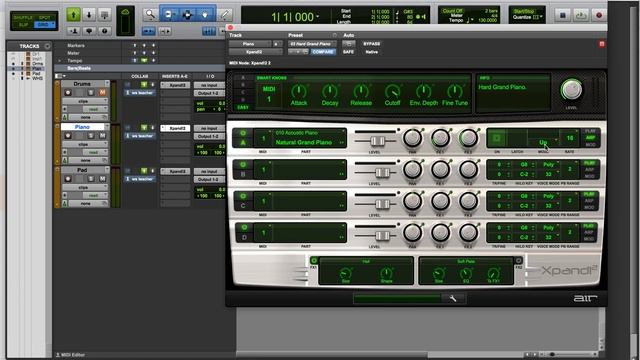Select the Zoomer magnifying glass tool
Image resolution: width=640 pixels, height=360 pixels.
point(150,15)
